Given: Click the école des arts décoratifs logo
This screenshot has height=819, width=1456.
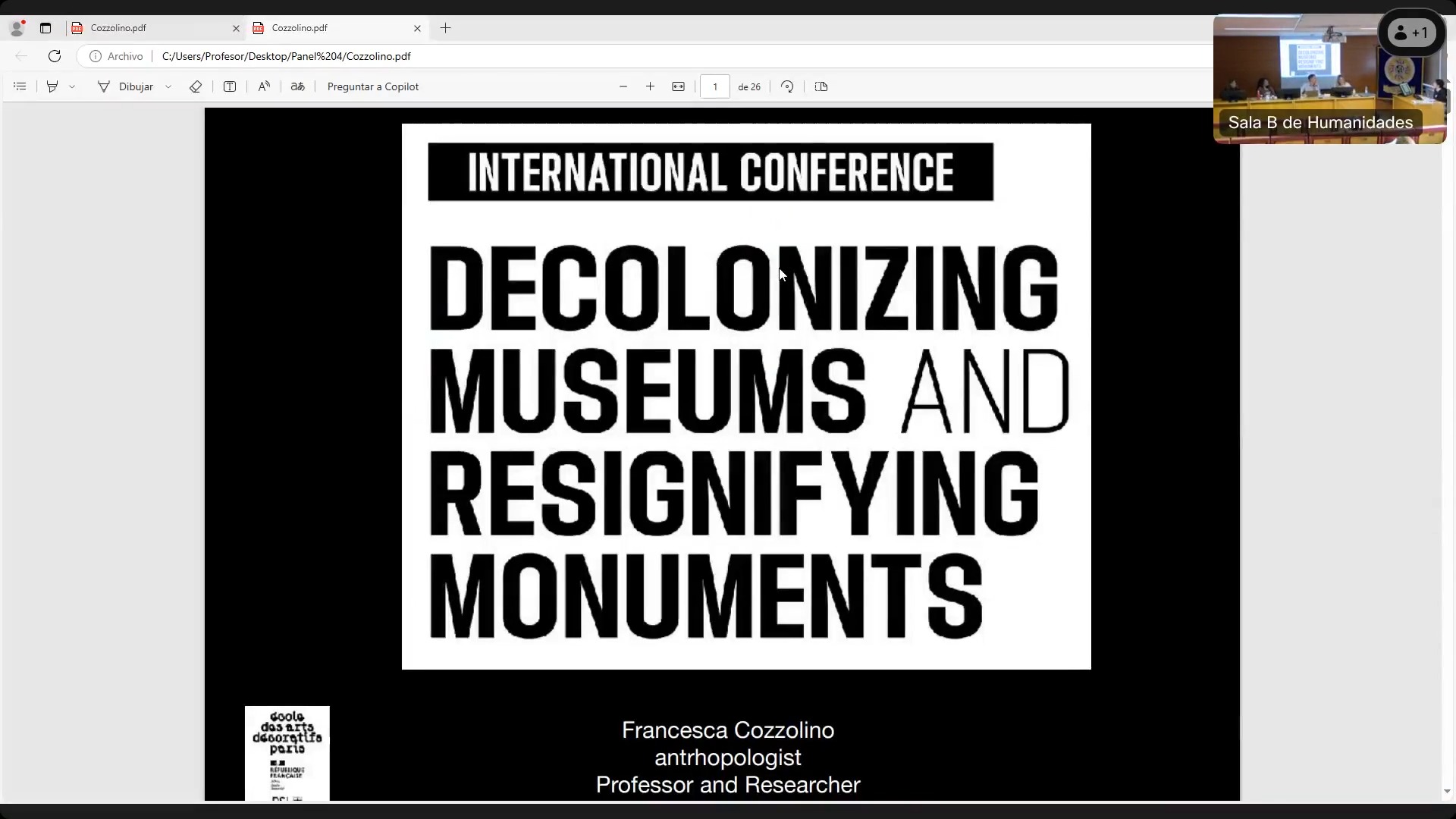Looking at the screenshot, I should [x=287, y=753].
